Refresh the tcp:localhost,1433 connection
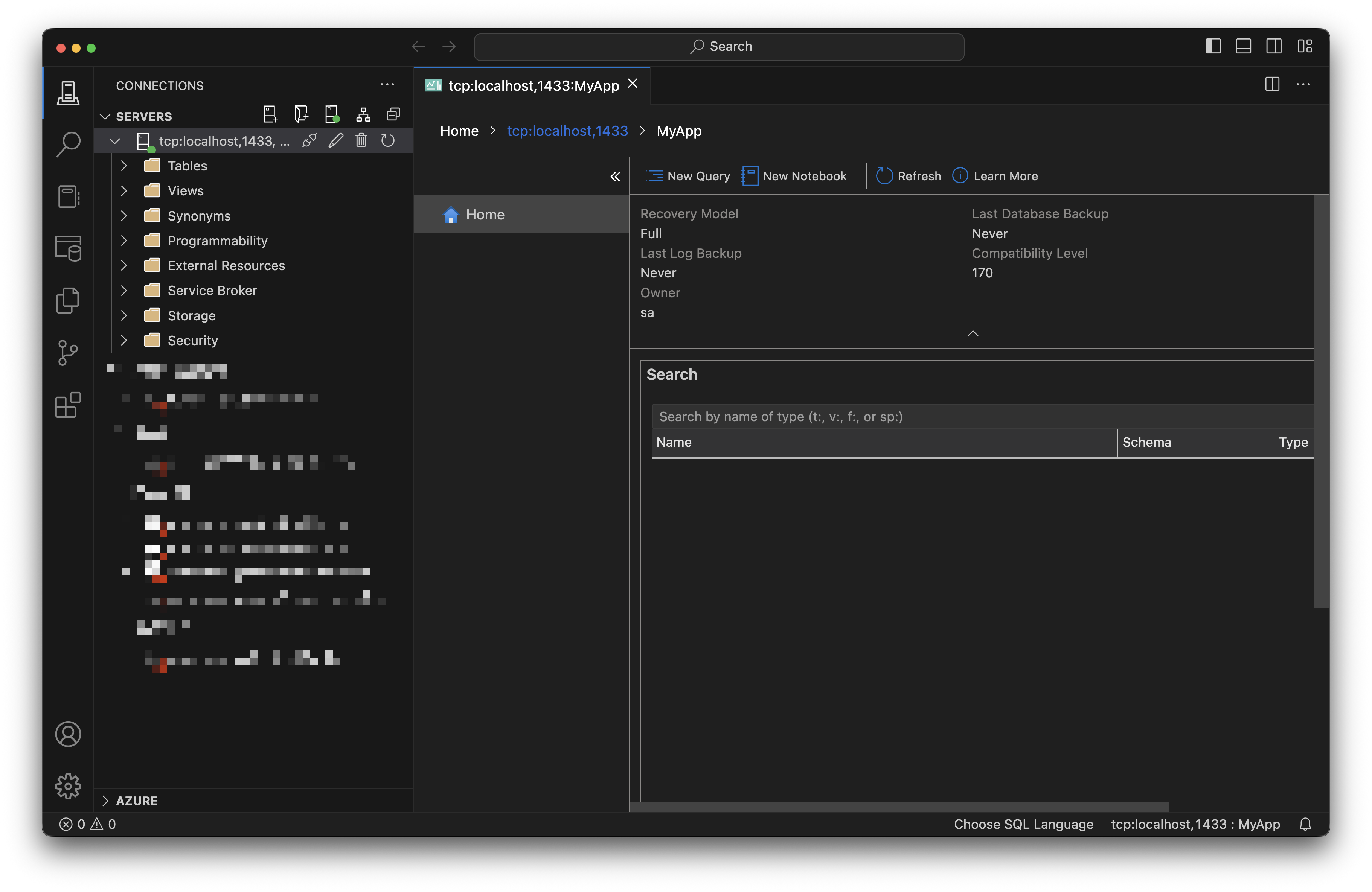Image resolution: width=1372 pixels, height=892 pixels. point(387,140)
